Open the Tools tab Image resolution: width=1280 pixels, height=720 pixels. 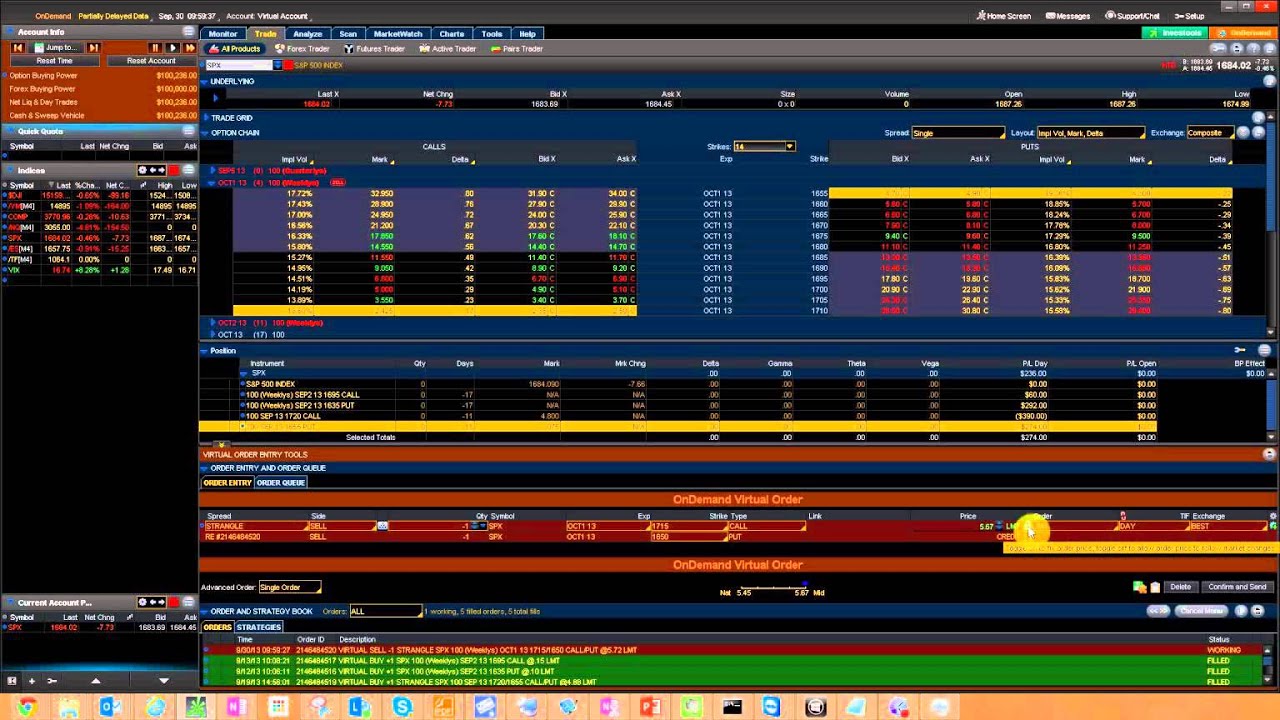pyautogui.click(x=492, y=34)
